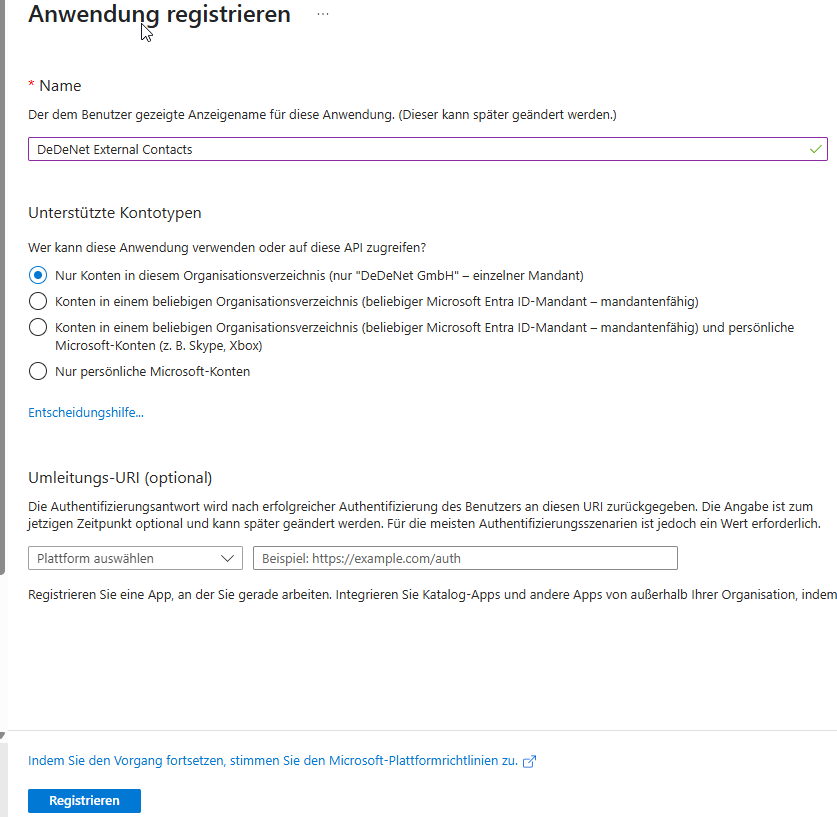
Task: Choose "Nur persönliche Microsoft-Konten" account type
Action: click(37, 371)
